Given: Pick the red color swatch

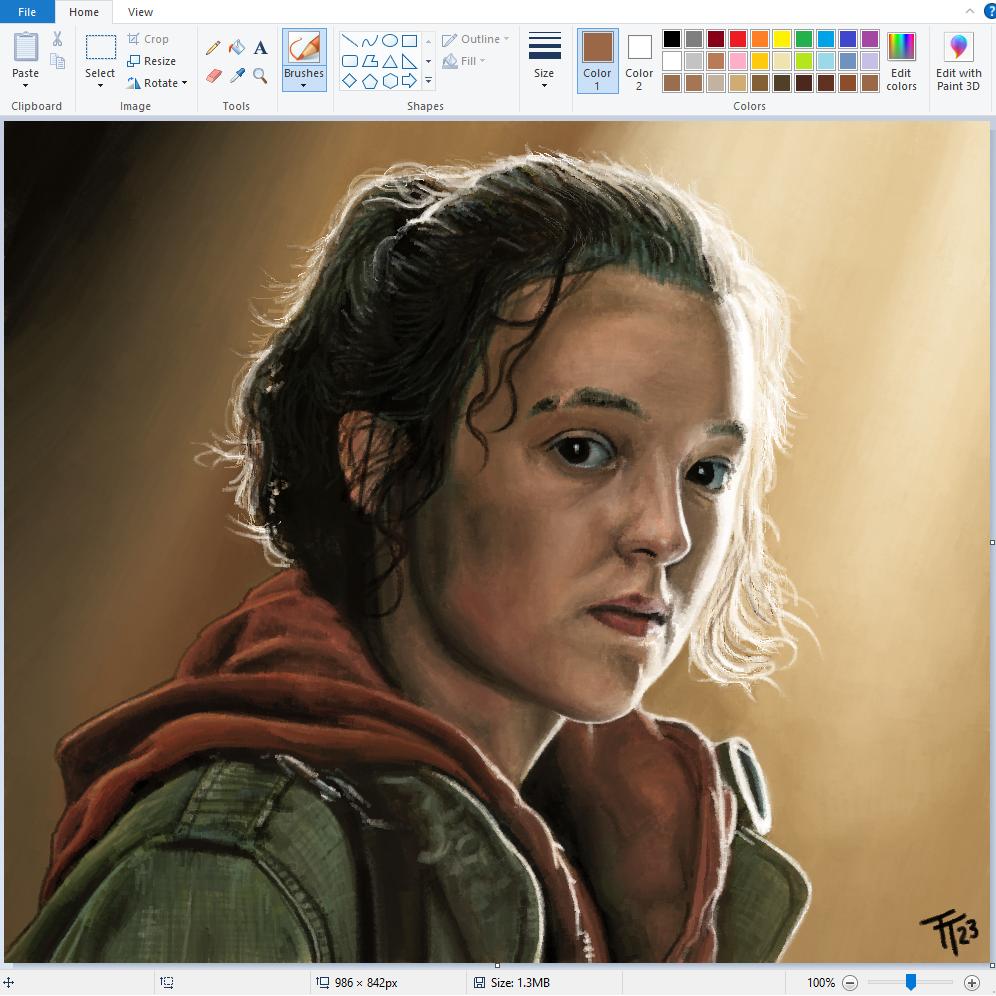Looking at the screenshot, I should click(738, 39).
